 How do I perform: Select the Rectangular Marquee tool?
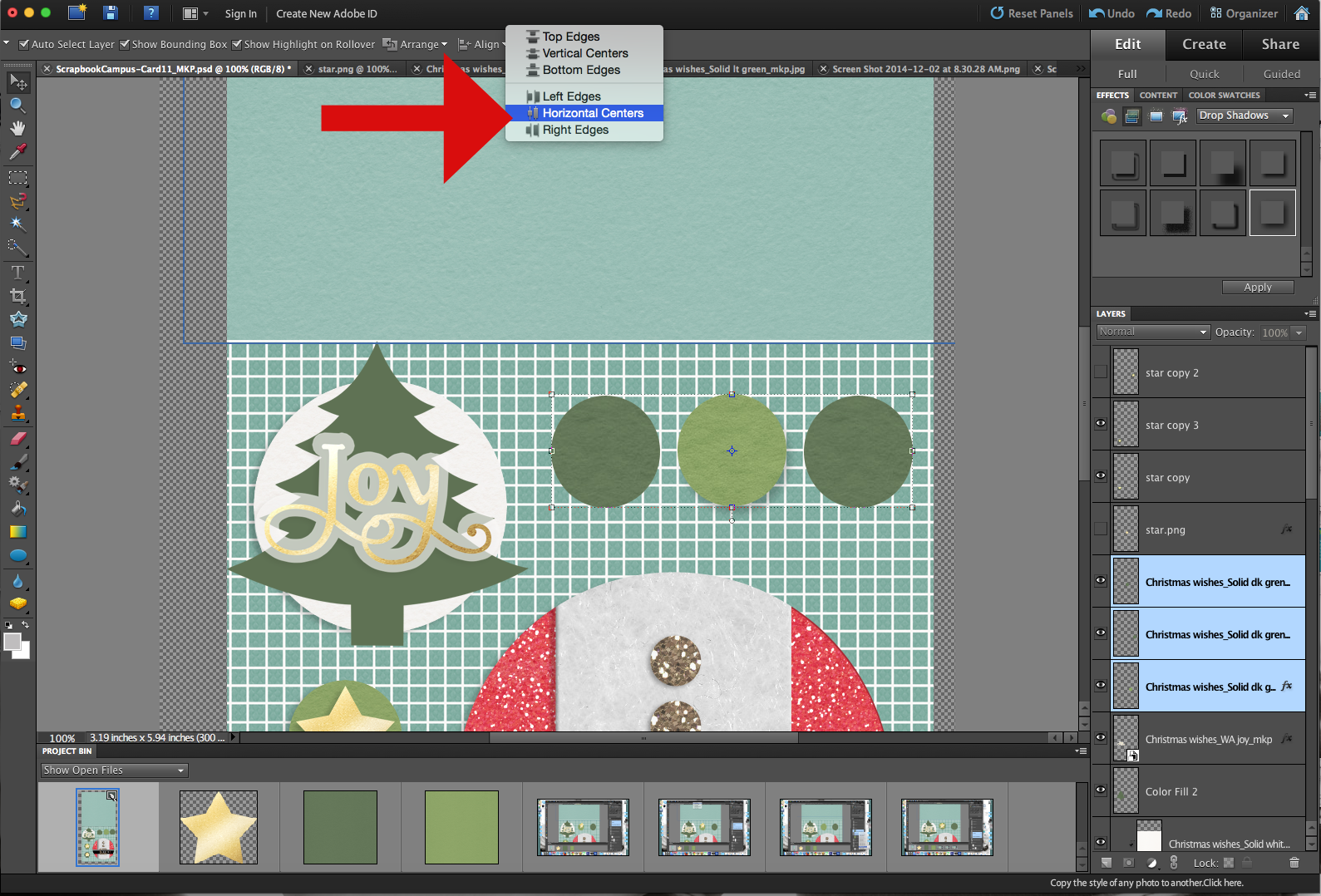click(17, 178)
